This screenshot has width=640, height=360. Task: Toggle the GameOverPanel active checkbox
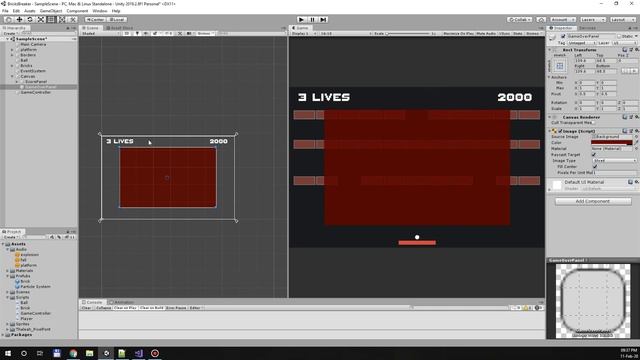563,36
